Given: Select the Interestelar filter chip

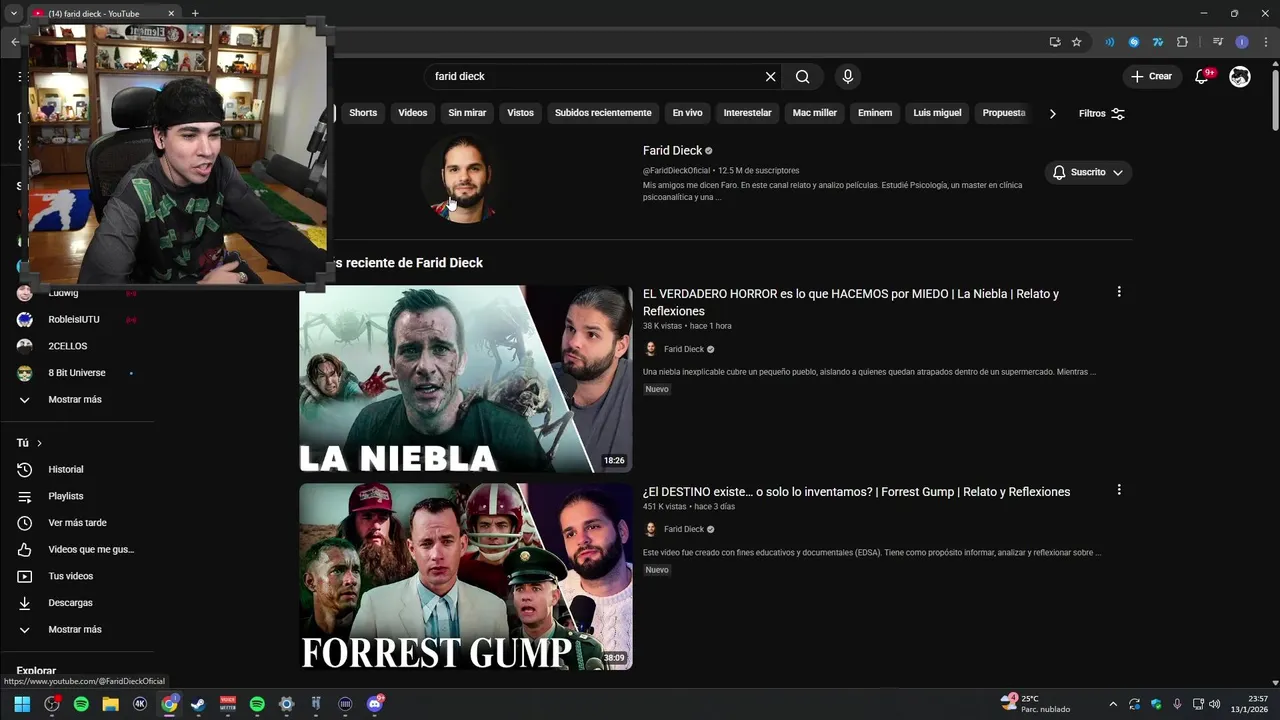Looking at the screenshot, I should (748, 113).
